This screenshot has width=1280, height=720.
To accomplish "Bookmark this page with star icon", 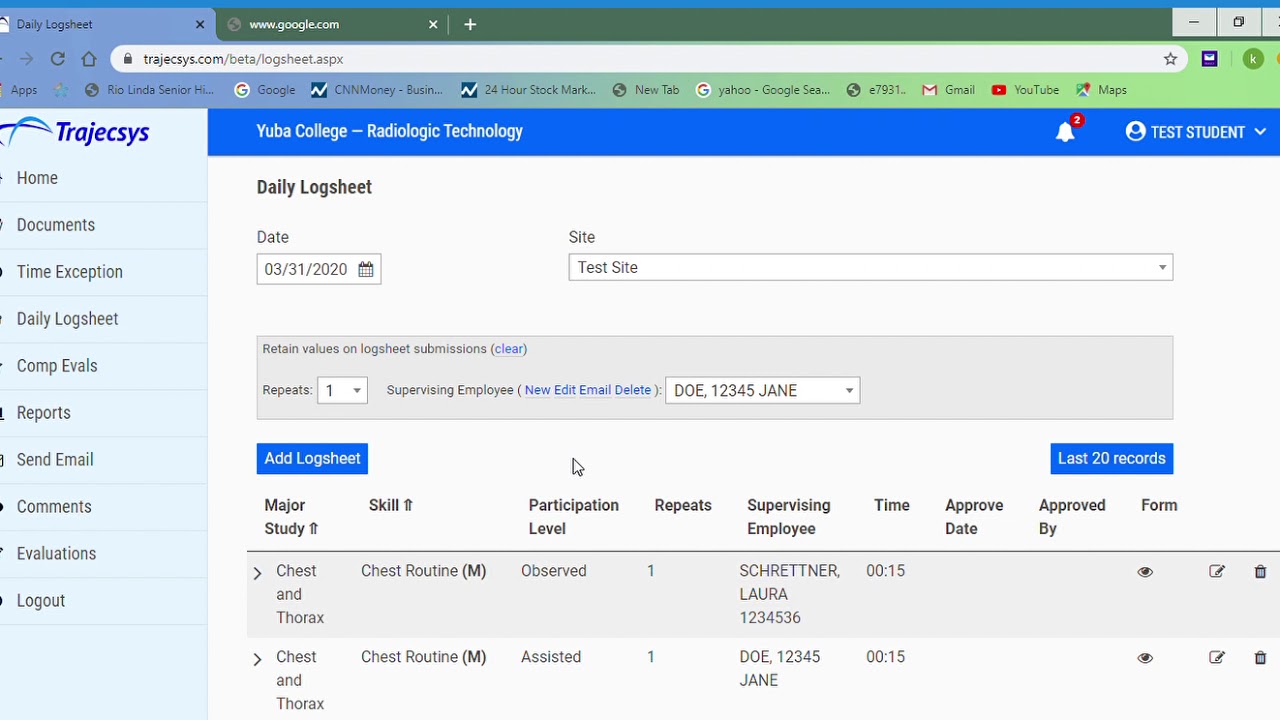I will point(1170,59).
